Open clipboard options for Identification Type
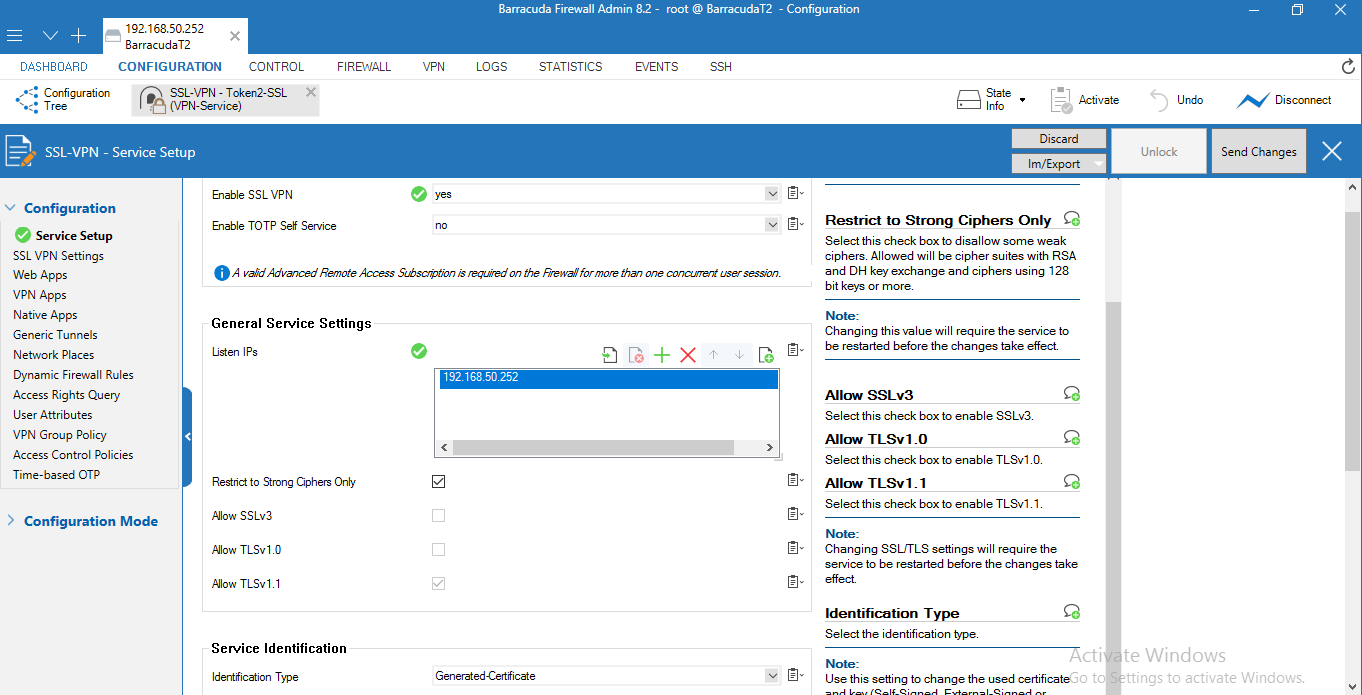The height and width of the screenshot is (695, 1362). coord(795,676)
